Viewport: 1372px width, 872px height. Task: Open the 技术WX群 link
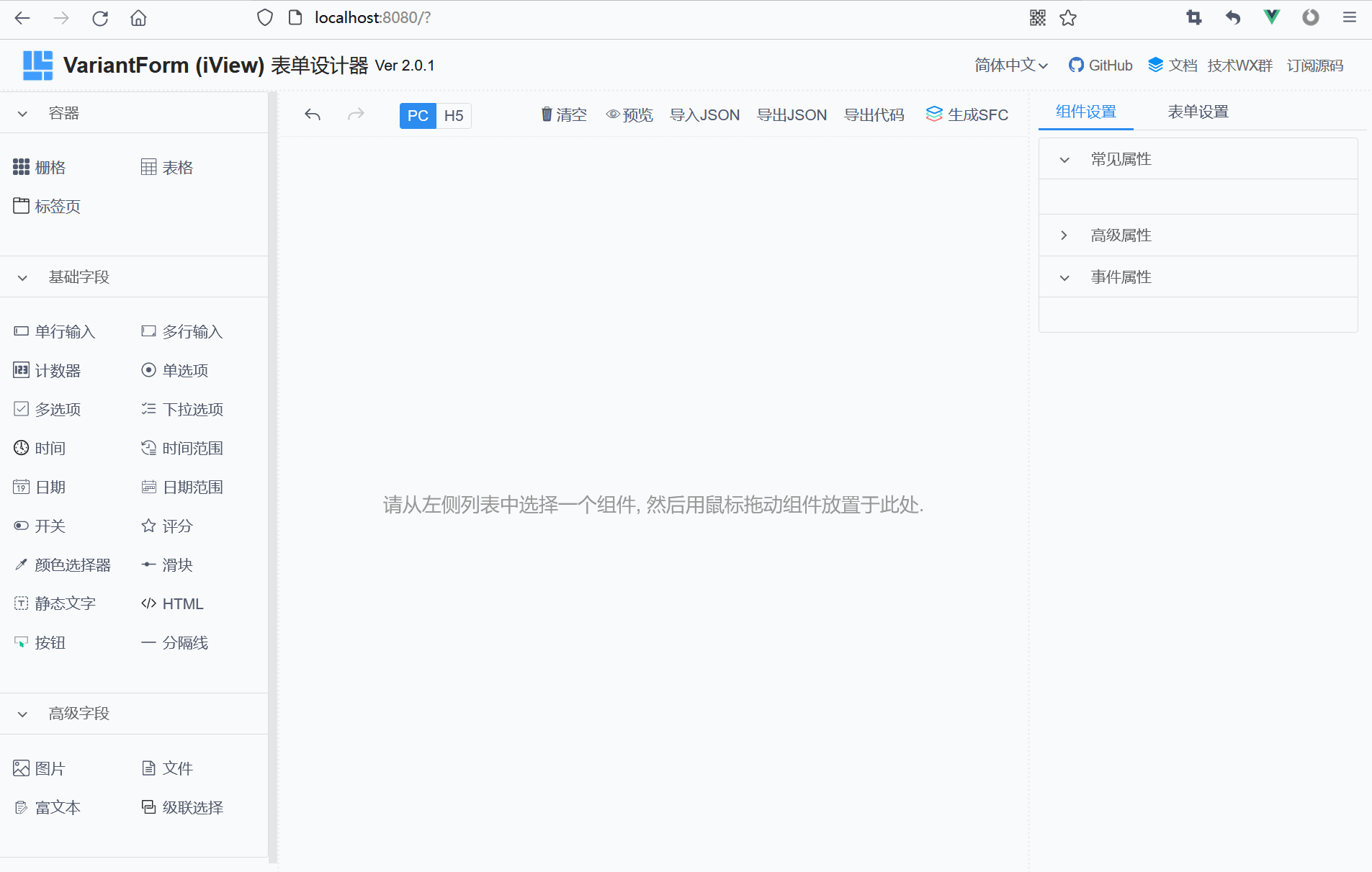1240,66
